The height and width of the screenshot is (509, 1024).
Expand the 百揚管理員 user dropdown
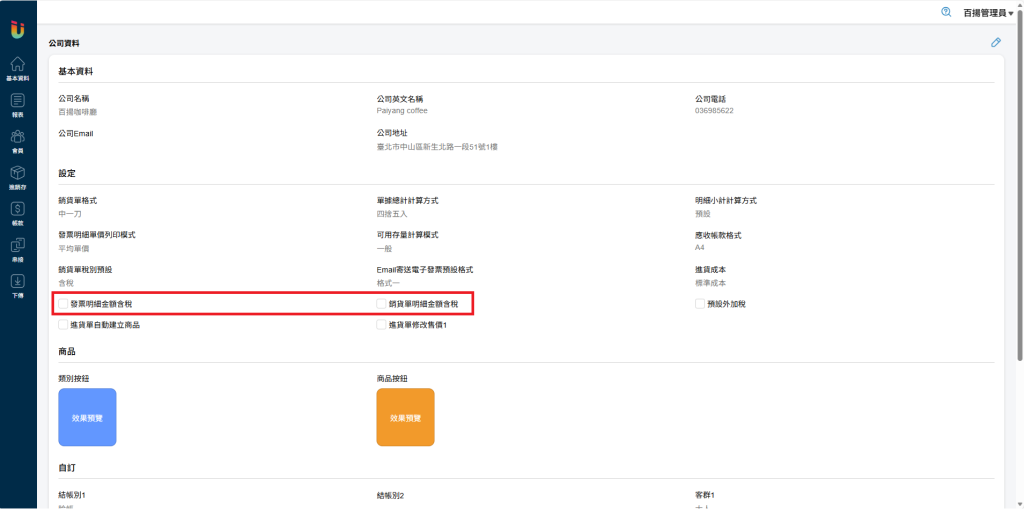coord(988,13)
